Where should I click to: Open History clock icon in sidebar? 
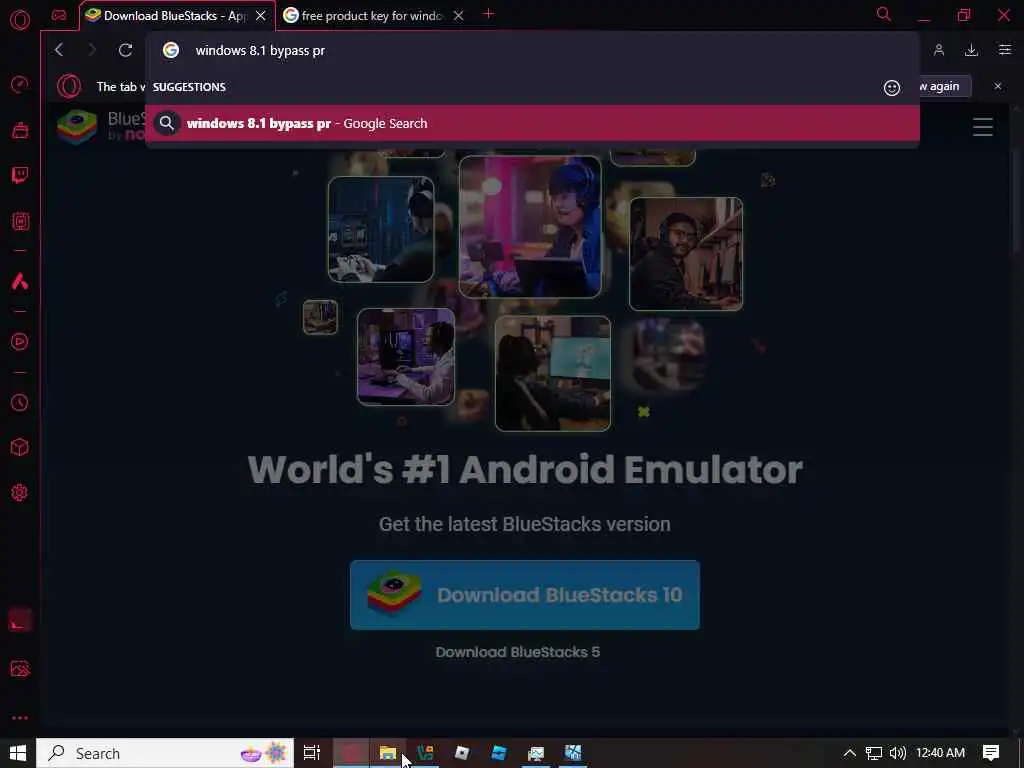[x=20, y=402]
